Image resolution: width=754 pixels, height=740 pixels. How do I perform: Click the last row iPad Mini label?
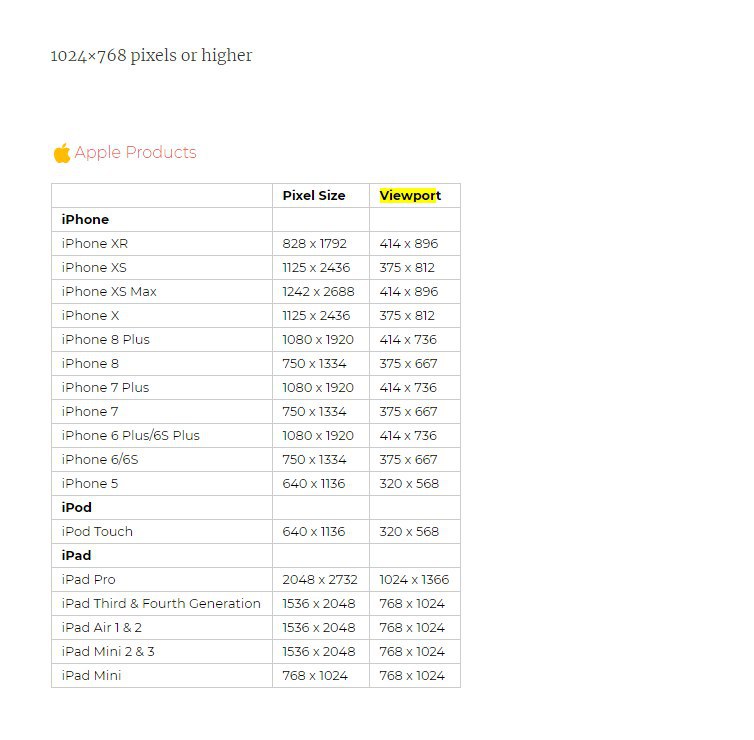click(x=91, y=676)
